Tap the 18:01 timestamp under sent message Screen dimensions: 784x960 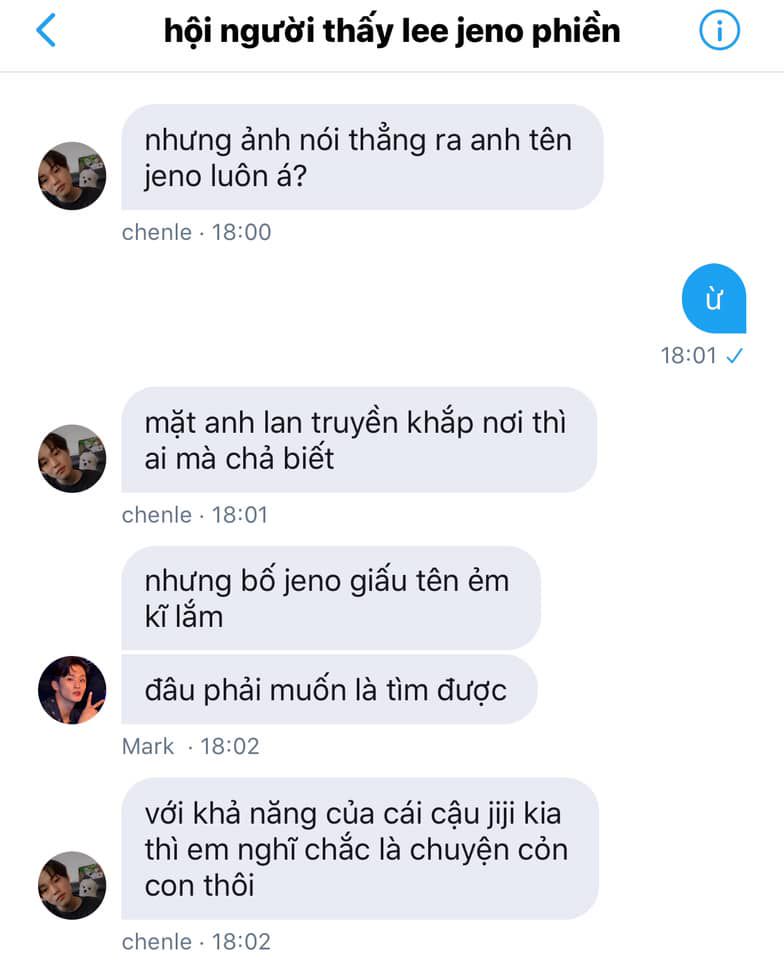[689, 356]
